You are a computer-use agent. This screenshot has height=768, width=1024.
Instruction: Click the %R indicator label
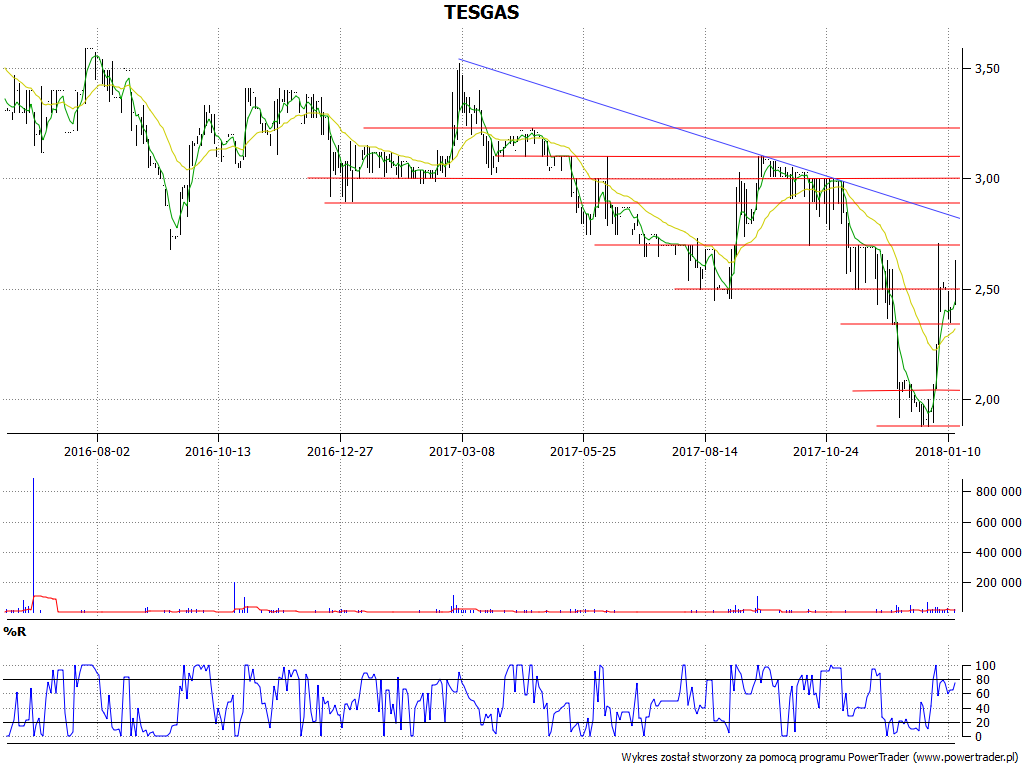[14, 632]
